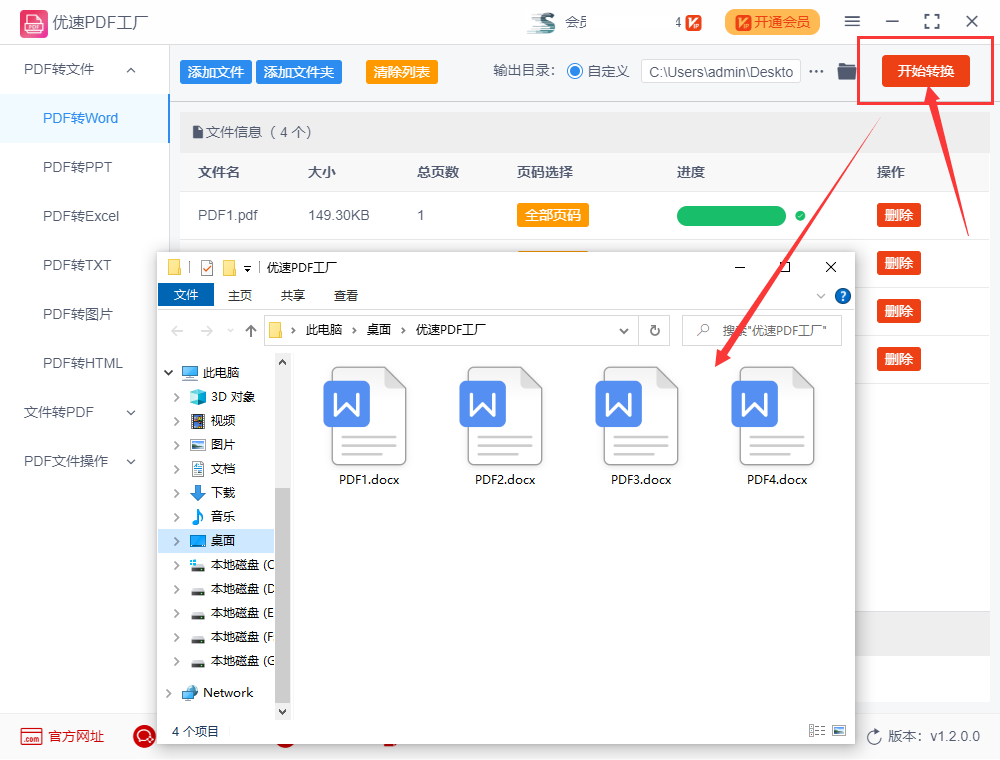Click the folder browse icon beside output path
The image size is (1000, 760).
[x=846, y=71]
